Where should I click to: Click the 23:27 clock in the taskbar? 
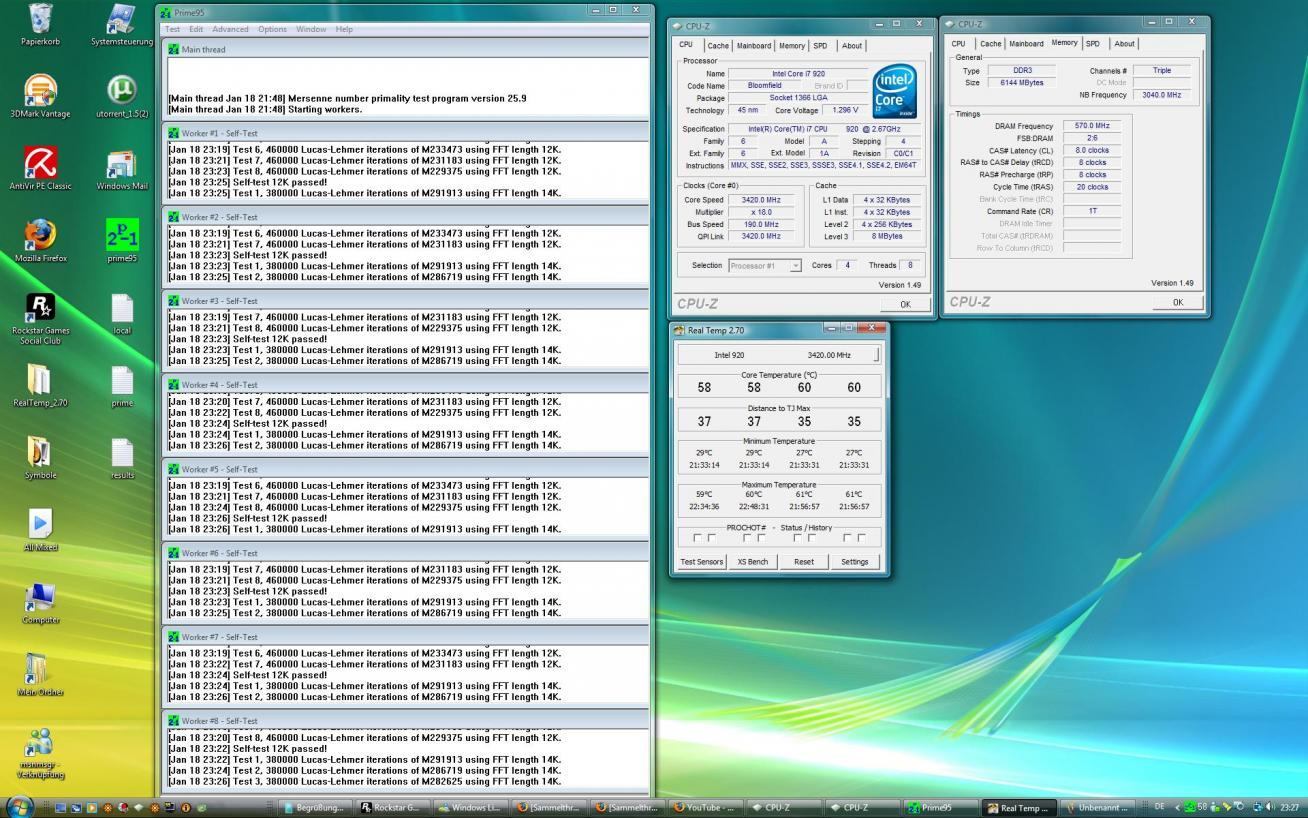(1290, 807)
